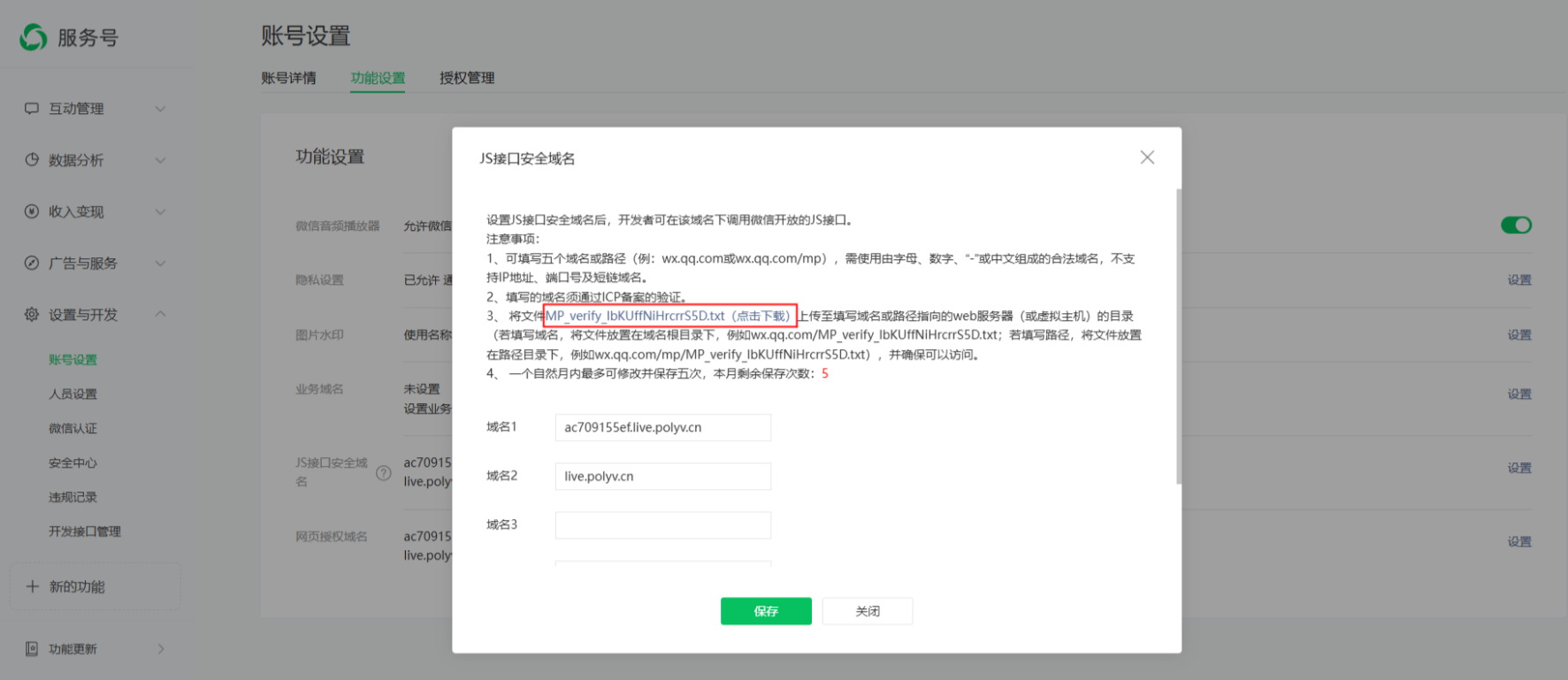
Task: Expand the 互动管理 menu chevron
Action: [x=161, y=109]
